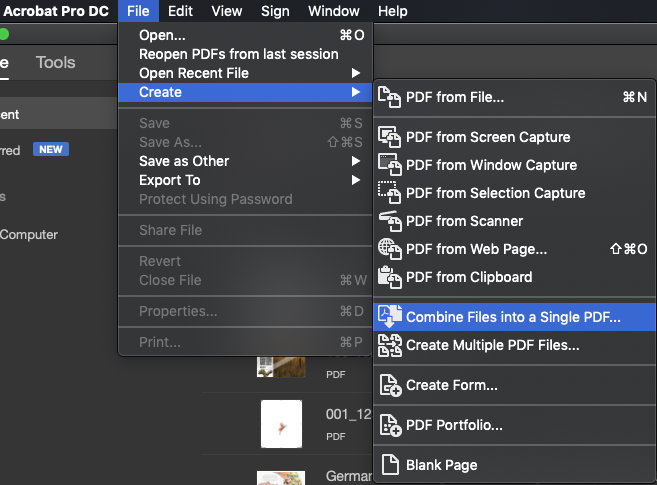
Task: Open the 001_12 PDF thumbnail
Action: point(281,423)
